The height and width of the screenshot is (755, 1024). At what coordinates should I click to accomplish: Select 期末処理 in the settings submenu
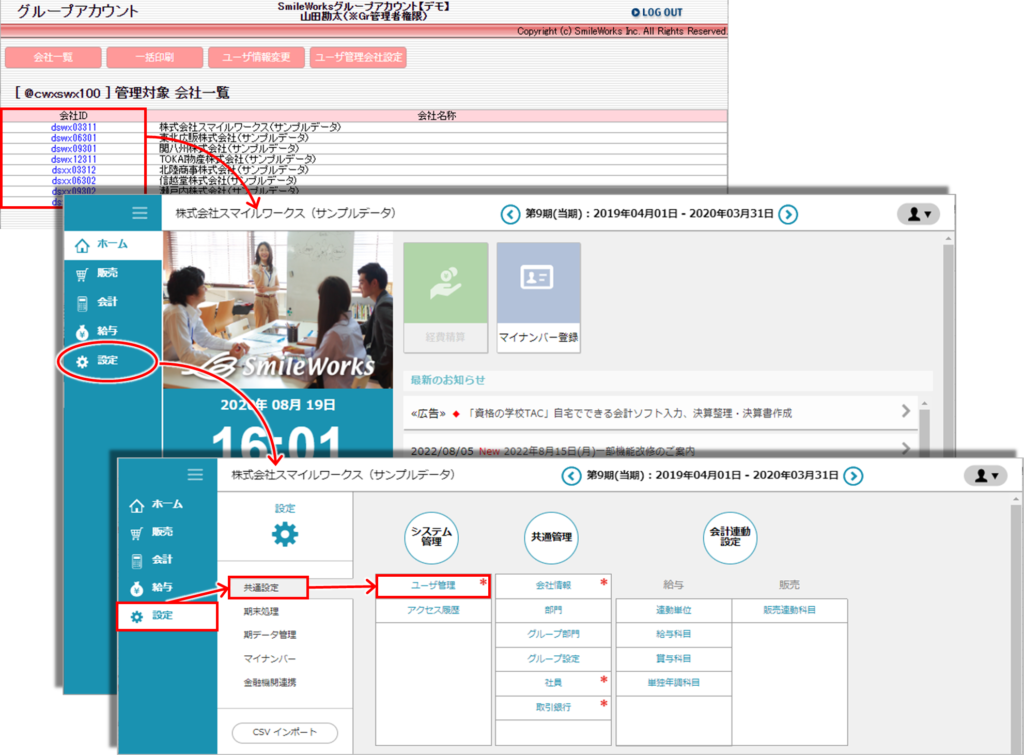(261, 612)
